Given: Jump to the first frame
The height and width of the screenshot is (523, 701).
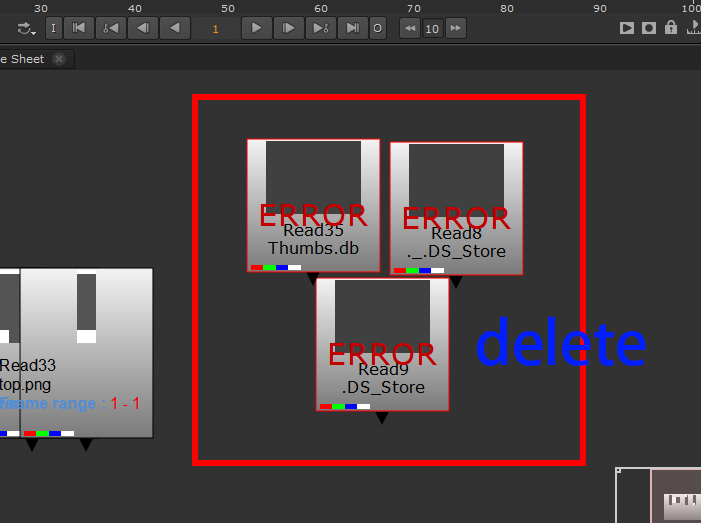Looking at the screenshot, I should (x=79, y=28).
